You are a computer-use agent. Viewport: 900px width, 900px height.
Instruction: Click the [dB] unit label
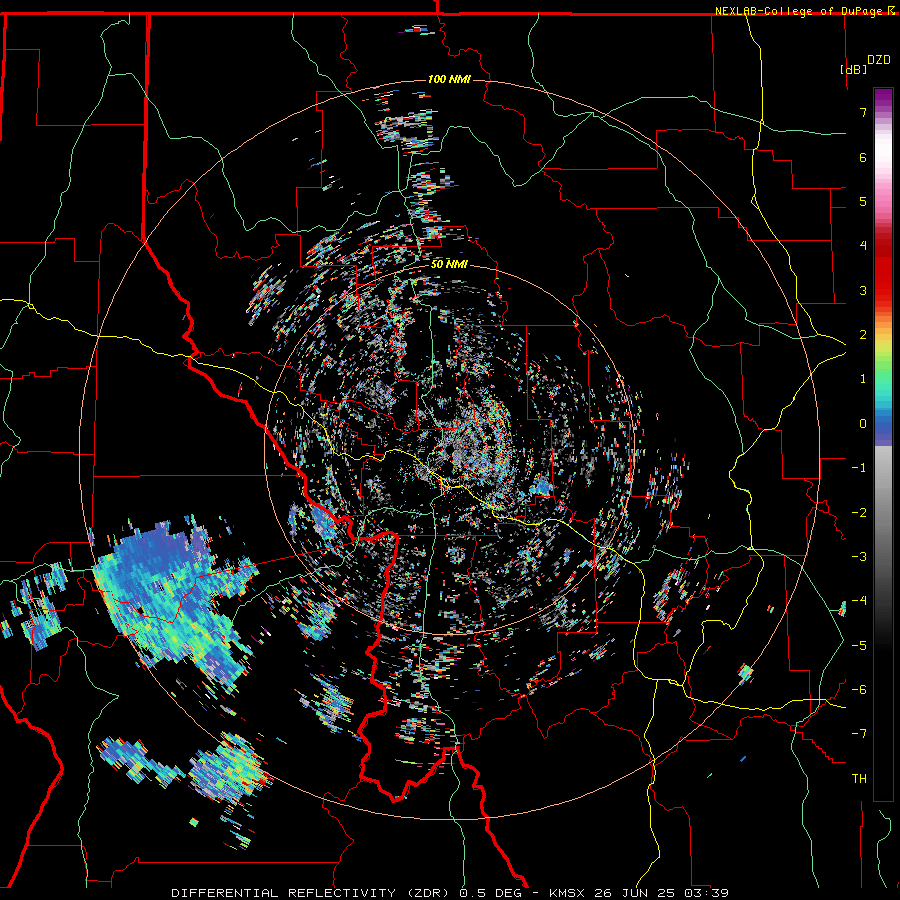coord(853,69)
